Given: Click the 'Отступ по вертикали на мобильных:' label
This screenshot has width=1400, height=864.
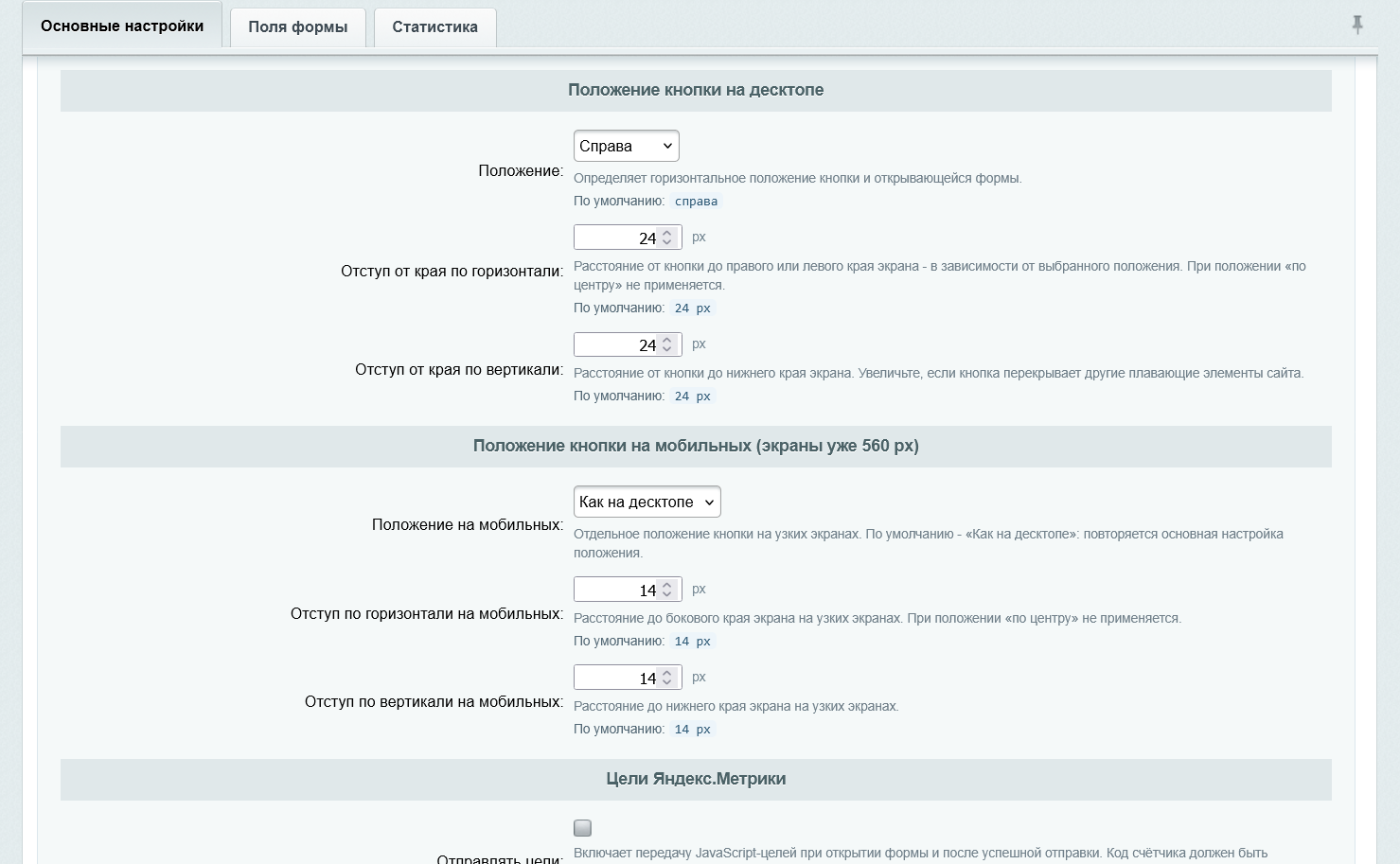Looking at the screenshot, I should click(x=434, y=702).
